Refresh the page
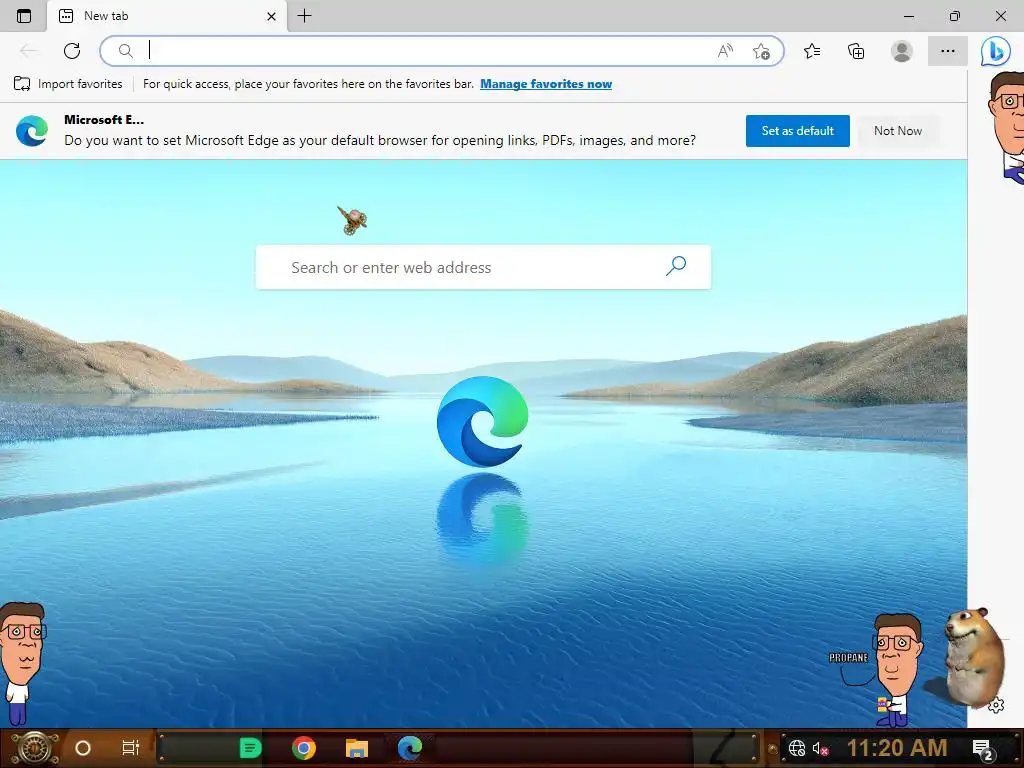The height and width of the screenshot is (768, 1024). tap(72, 51)
